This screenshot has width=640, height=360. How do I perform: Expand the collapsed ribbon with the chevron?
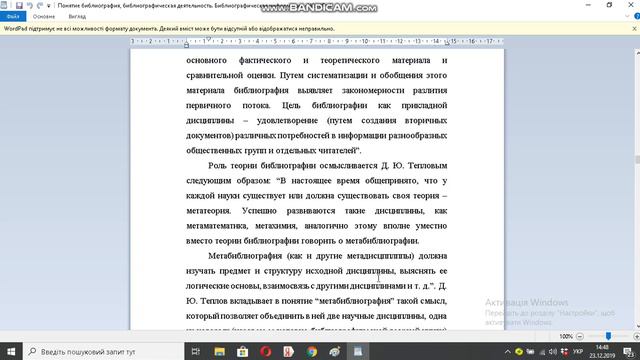tap(627, 16)
